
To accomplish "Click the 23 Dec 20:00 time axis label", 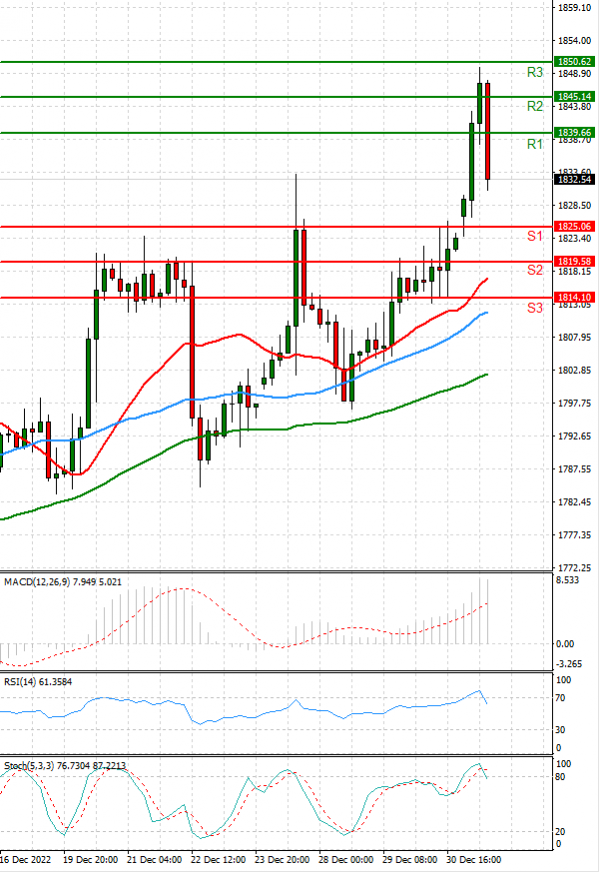I will coord(282,859).
